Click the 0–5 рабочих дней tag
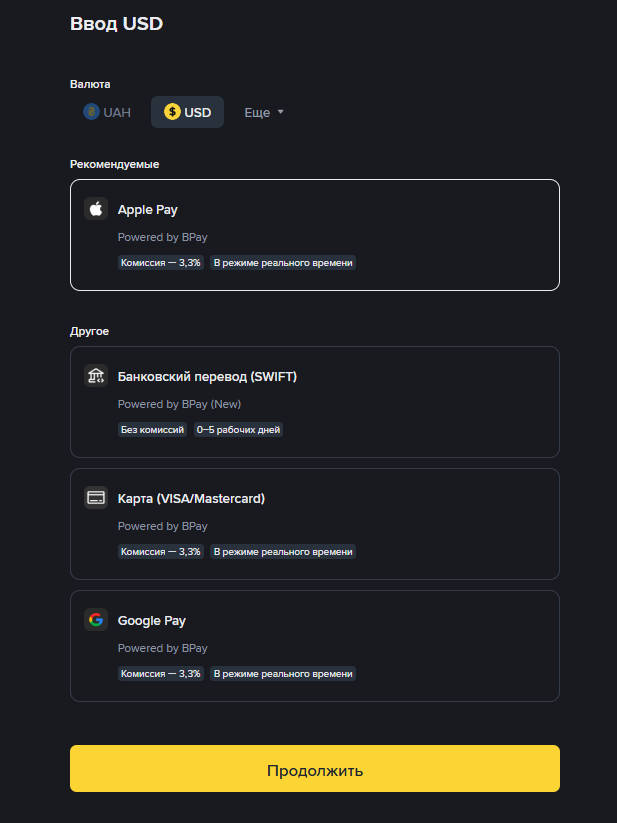 coord(238,430)
